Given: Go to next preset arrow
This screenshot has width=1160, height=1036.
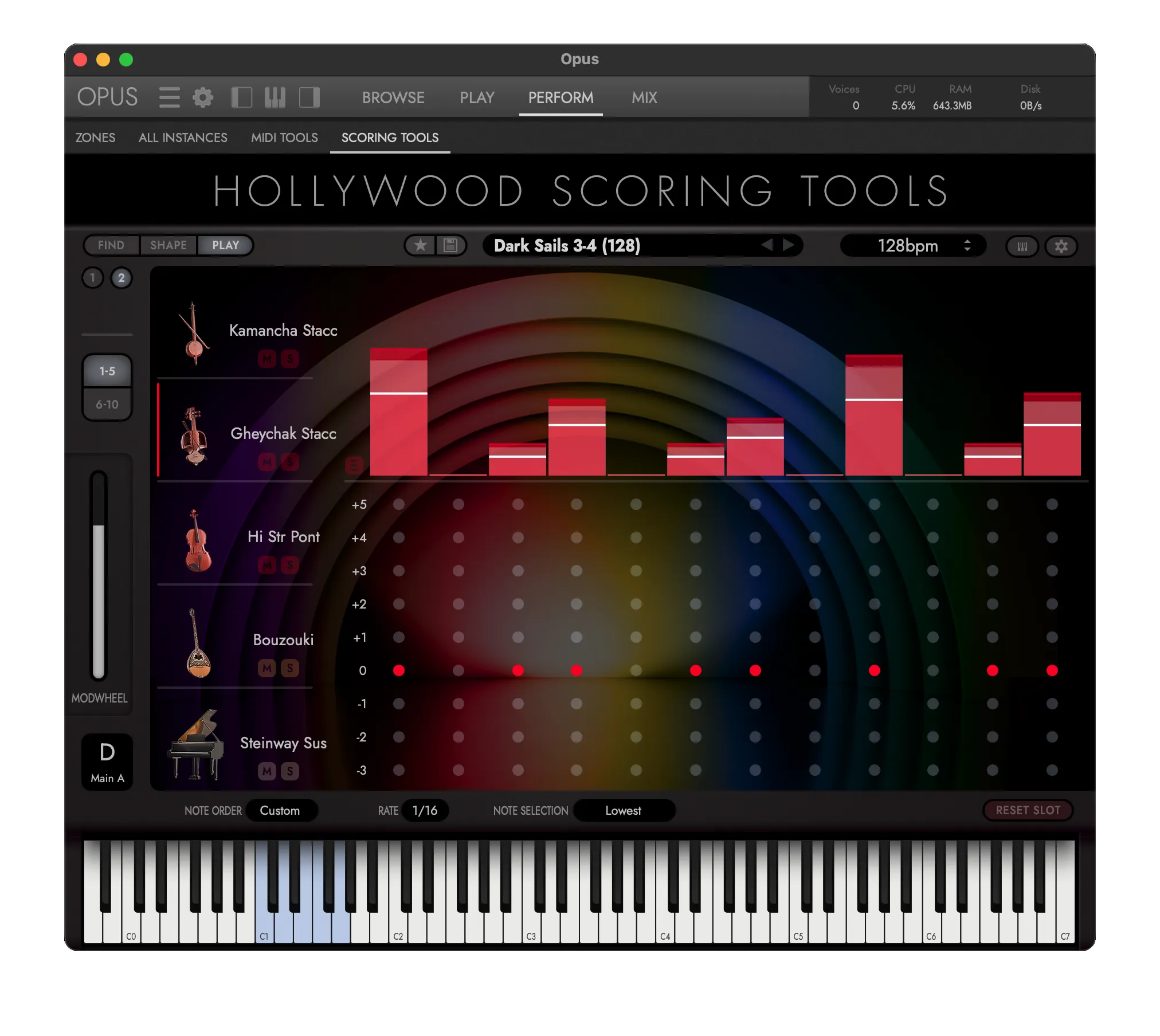Looking at the screenshot, I should coord(789,245).
